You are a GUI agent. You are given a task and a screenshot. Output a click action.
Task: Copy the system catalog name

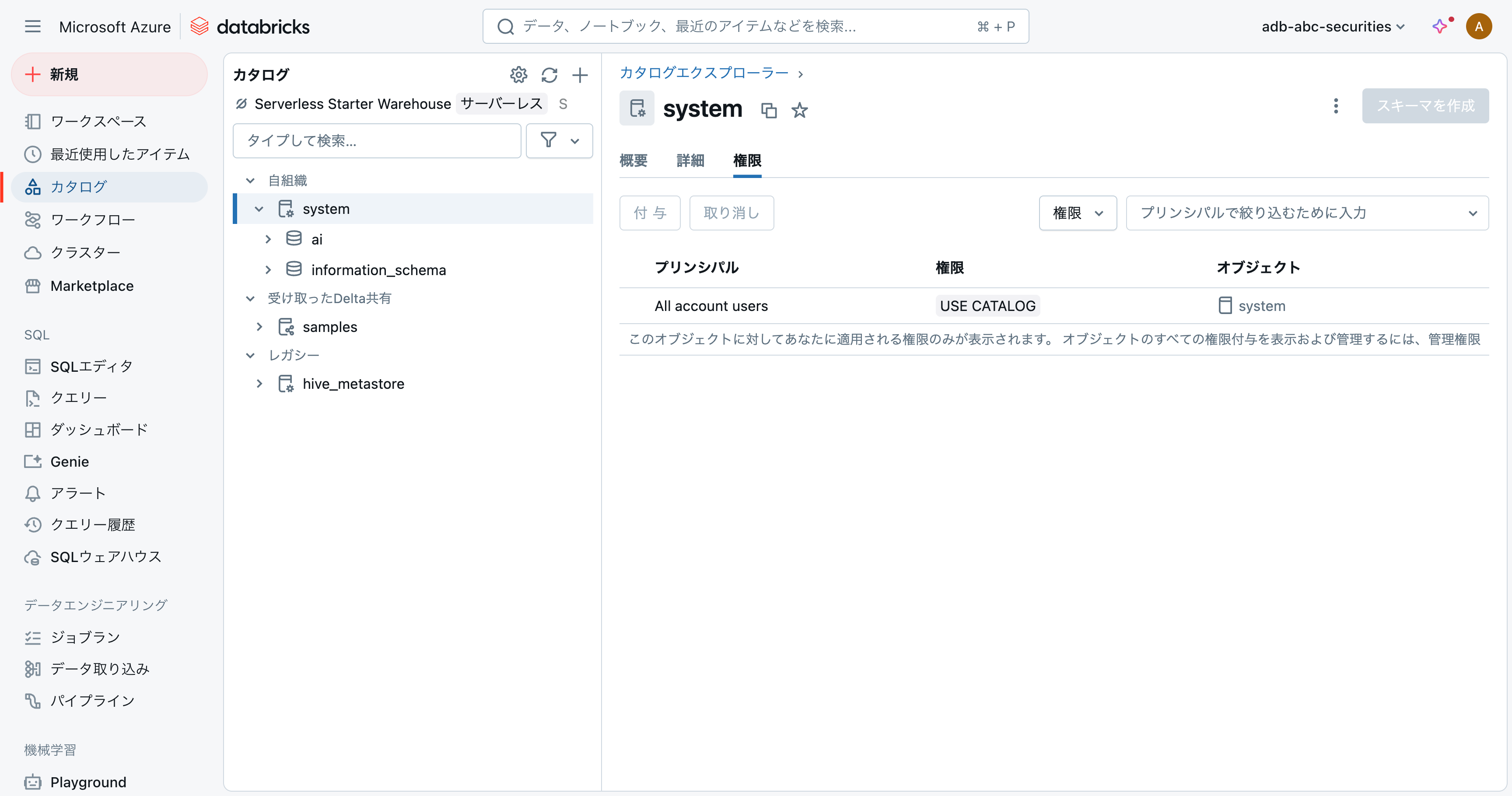[768, 110]
